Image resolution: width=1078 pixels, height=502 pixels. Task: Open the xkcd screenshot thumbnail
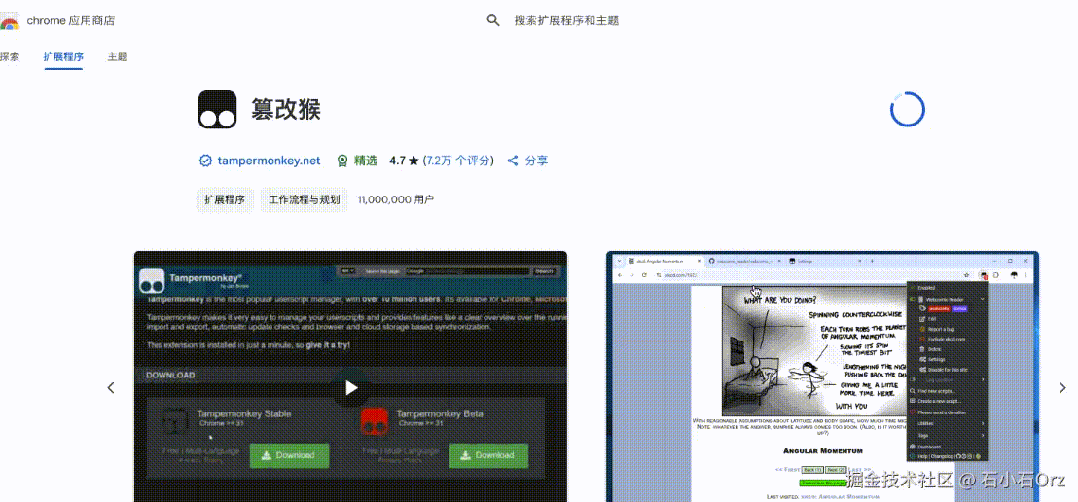point(822,376)
